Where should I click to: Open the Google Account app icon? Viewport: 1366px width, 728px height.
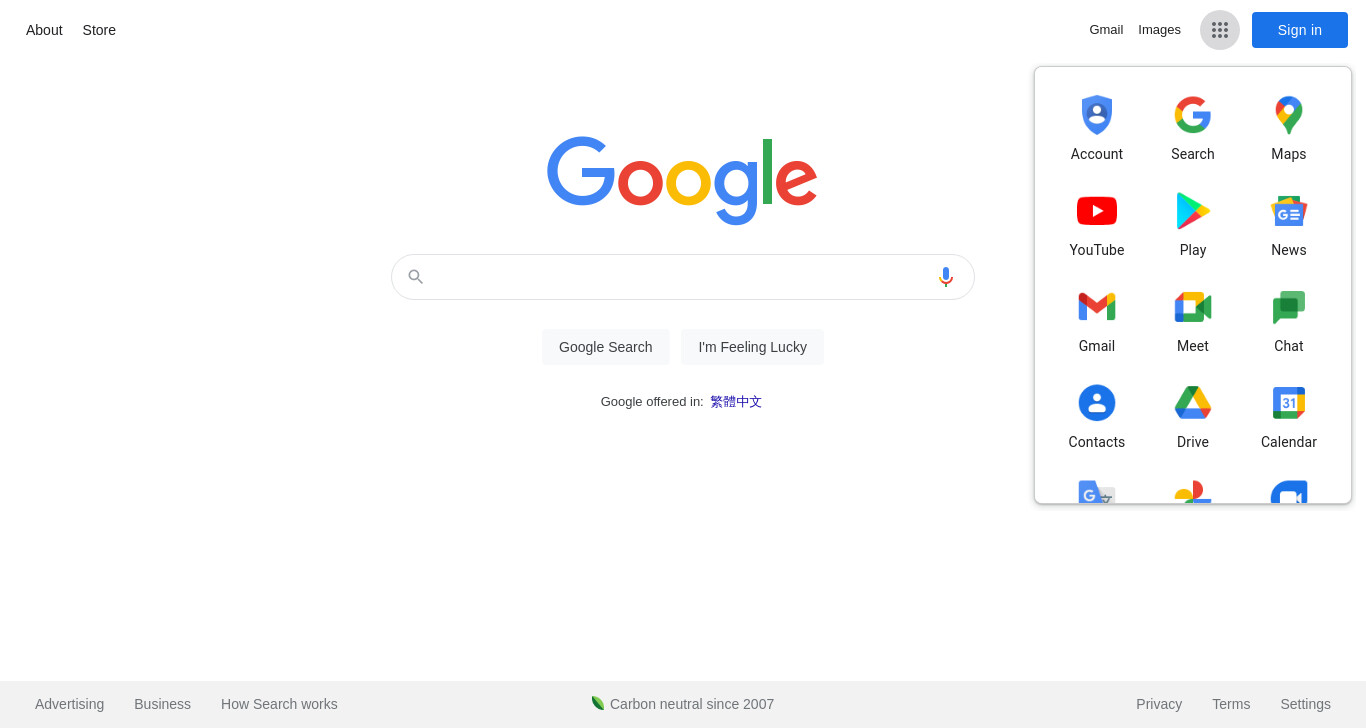[x=1097, y=115]
